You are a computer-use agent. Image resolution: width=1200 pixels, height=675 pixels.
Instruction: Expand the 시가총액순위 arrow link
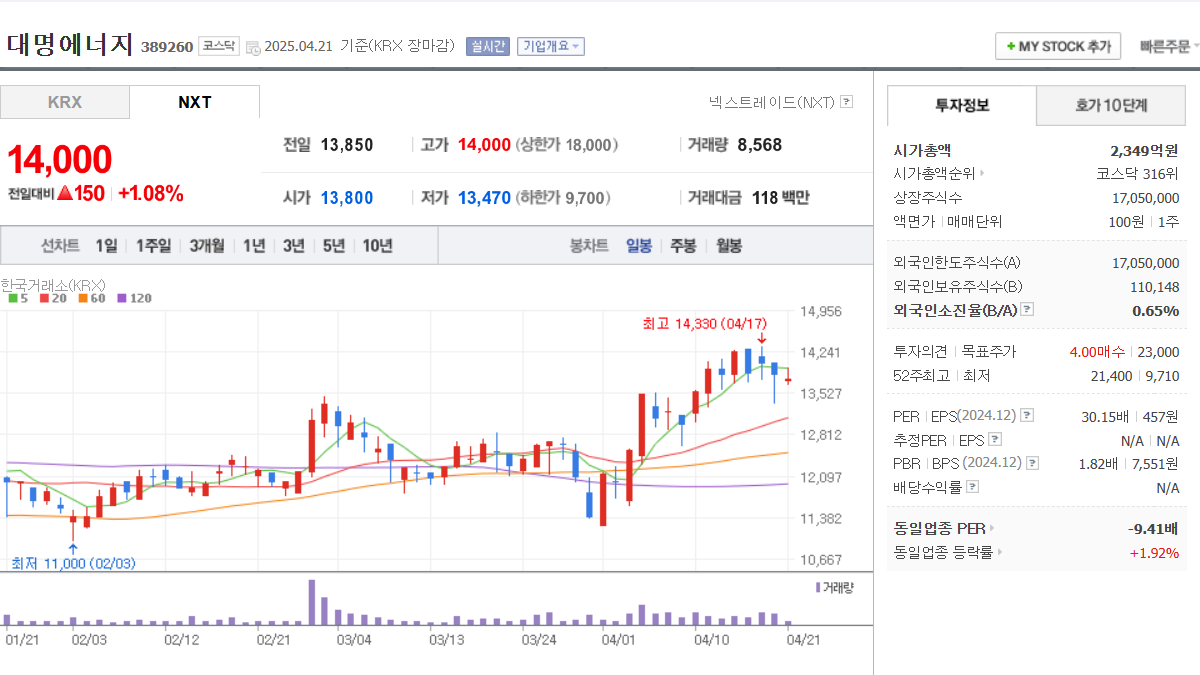click(982, 173)
